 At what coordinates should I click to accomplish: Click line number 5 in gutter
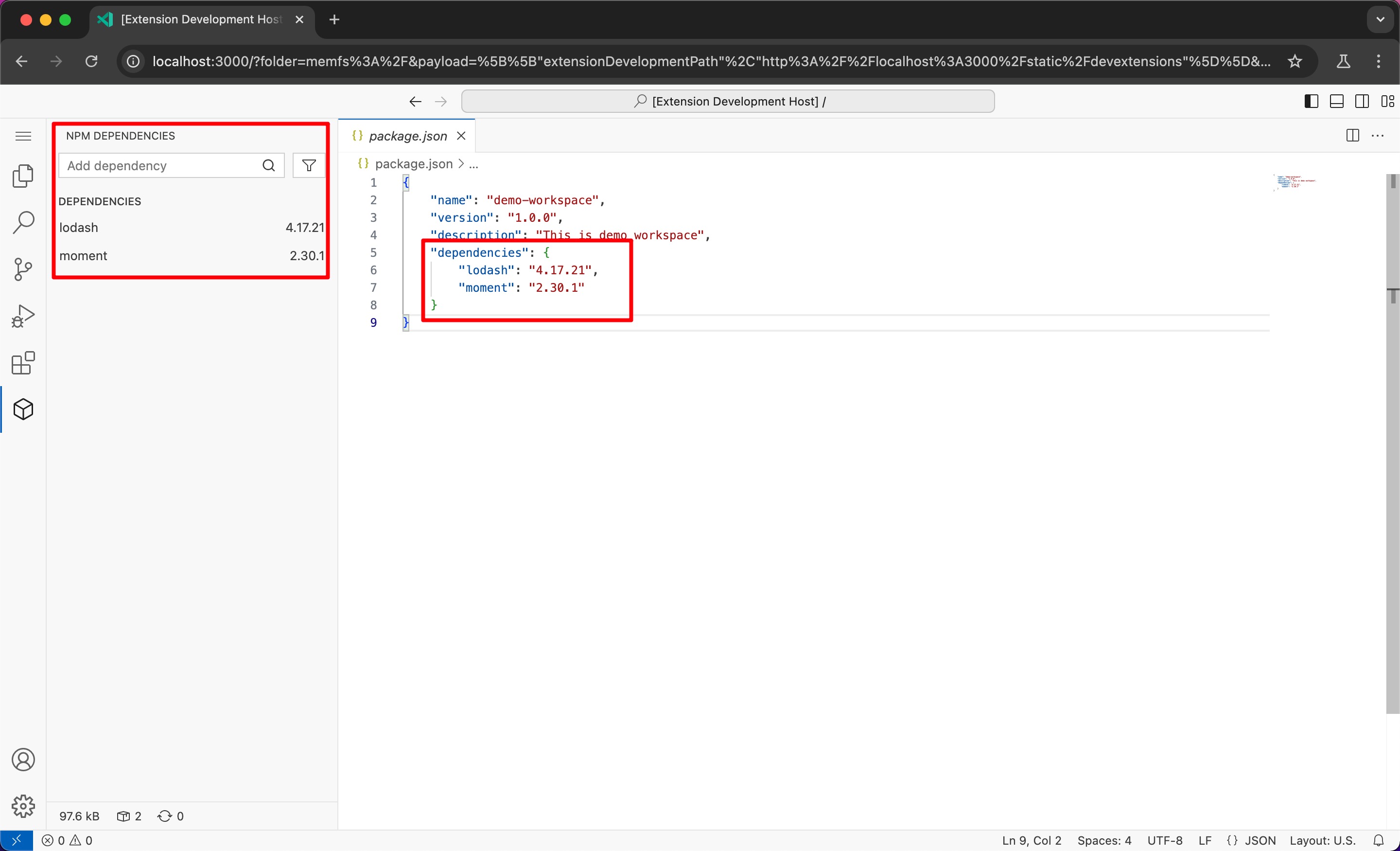click(x=373, y=252)
